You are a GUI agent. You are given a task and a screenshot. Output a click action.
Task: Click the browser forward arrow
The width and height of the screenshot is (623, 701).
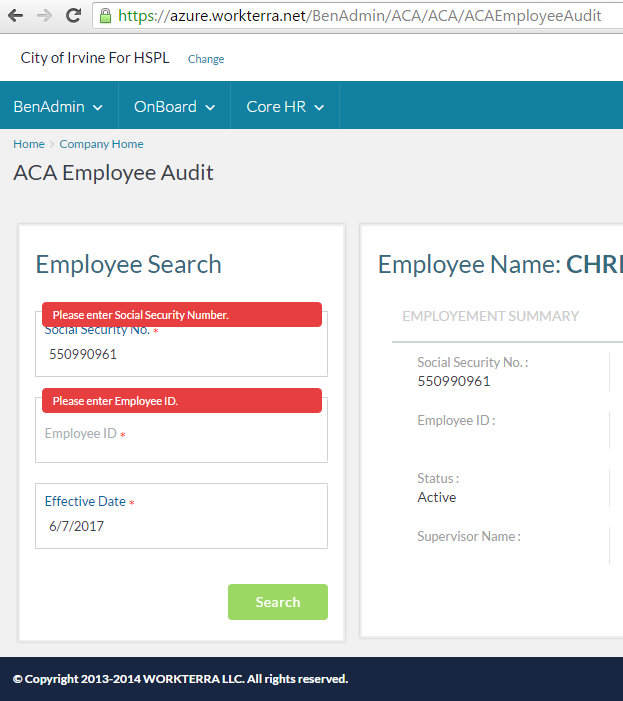pyautogui.click(x=44, y=16)
